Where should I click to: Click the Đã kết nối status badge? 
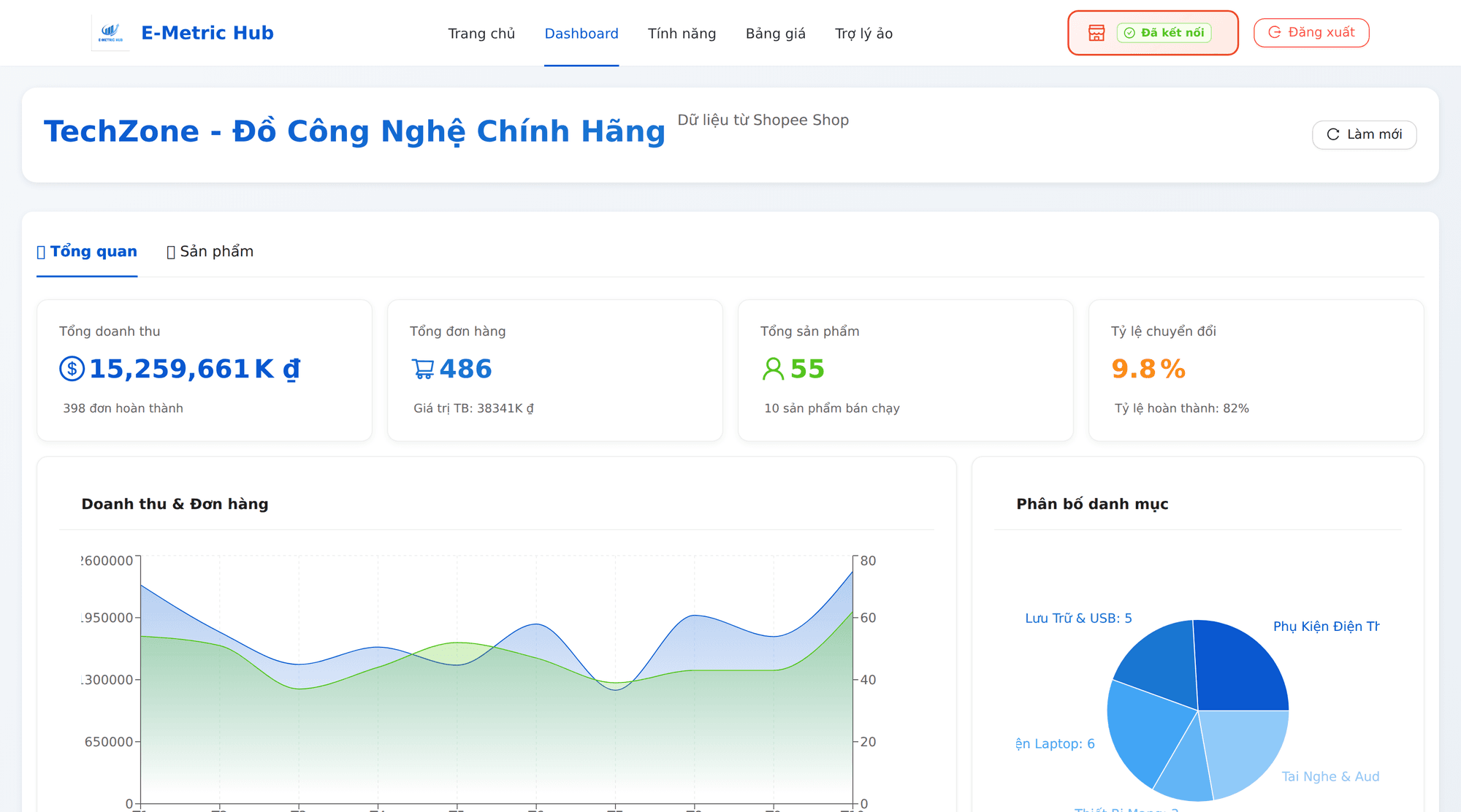(1164, 33)
